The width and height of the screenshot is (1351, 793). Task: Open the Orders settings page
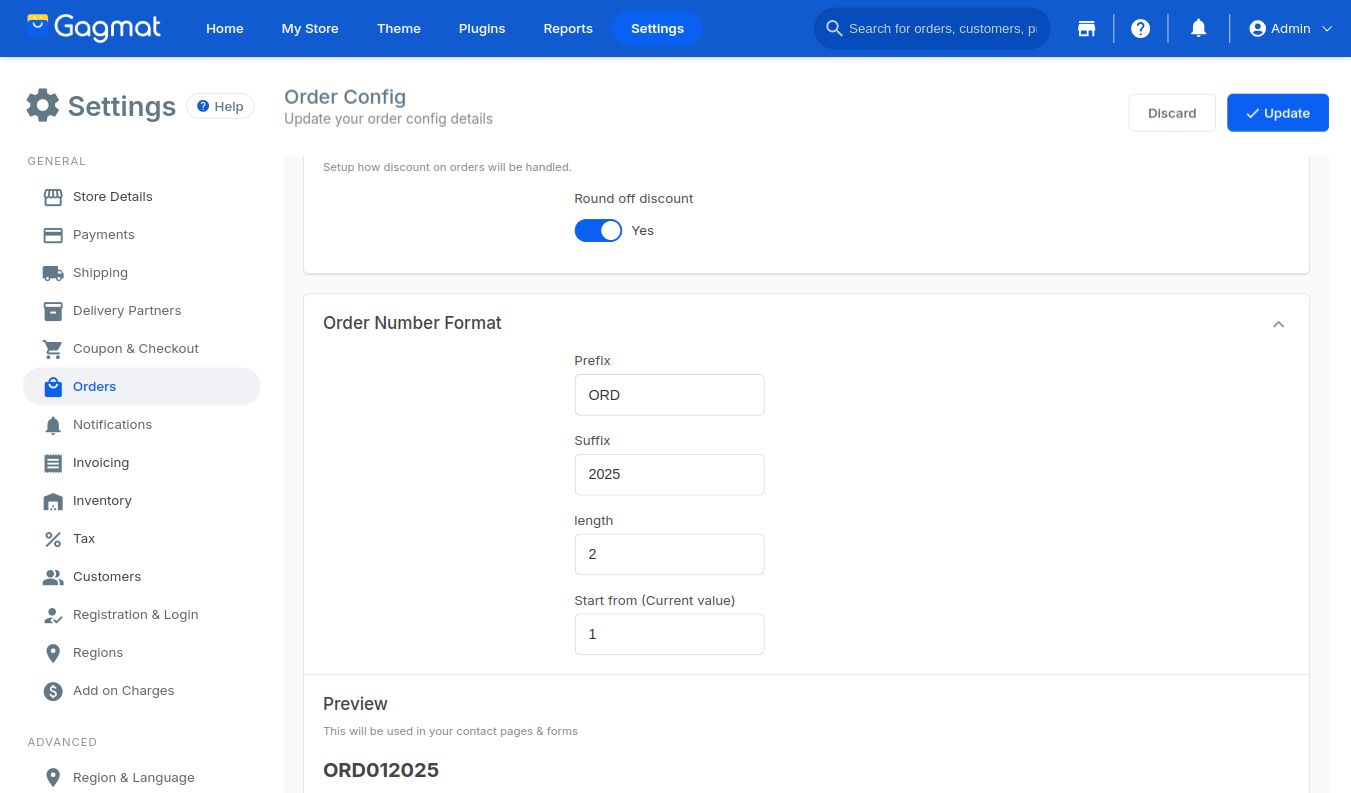pyautogui.click(x=141, y=387)
